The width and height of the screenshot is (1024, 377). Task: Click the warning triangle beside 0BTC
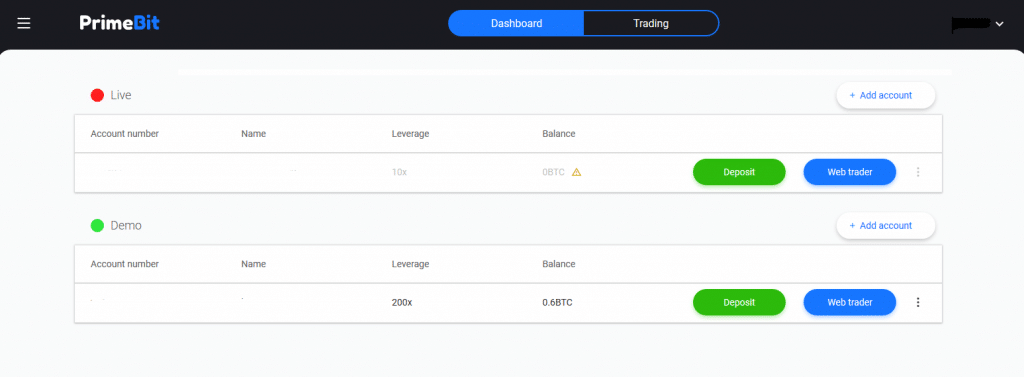[576, 172]
